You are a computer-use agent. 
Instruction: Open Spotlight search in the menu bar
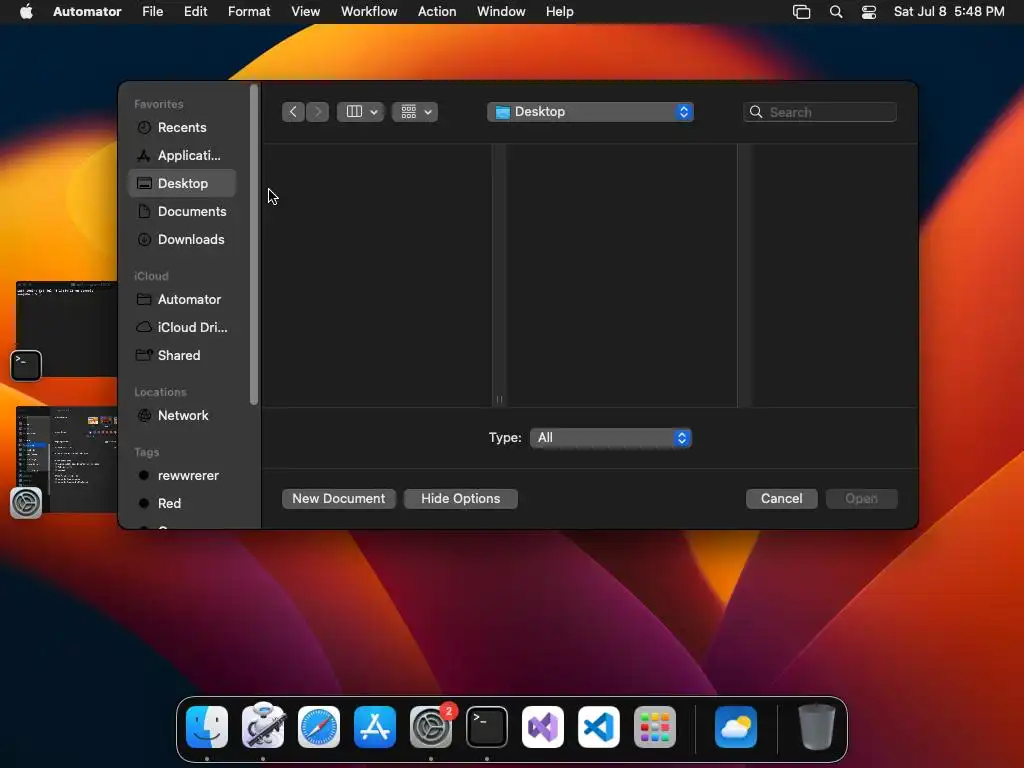tap(836, 12)
